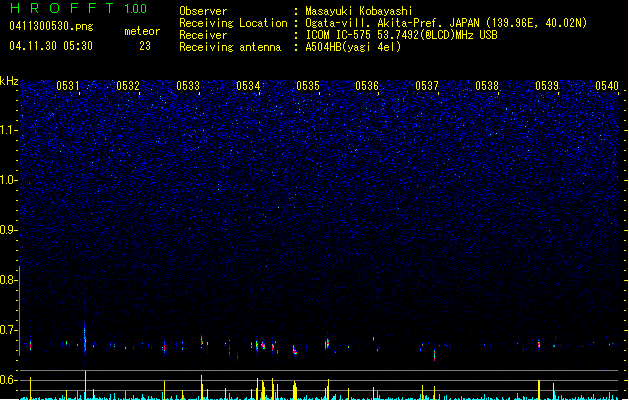Click the 0534 time marker
The height and width of the screenshot is (400, 629).
248,86
